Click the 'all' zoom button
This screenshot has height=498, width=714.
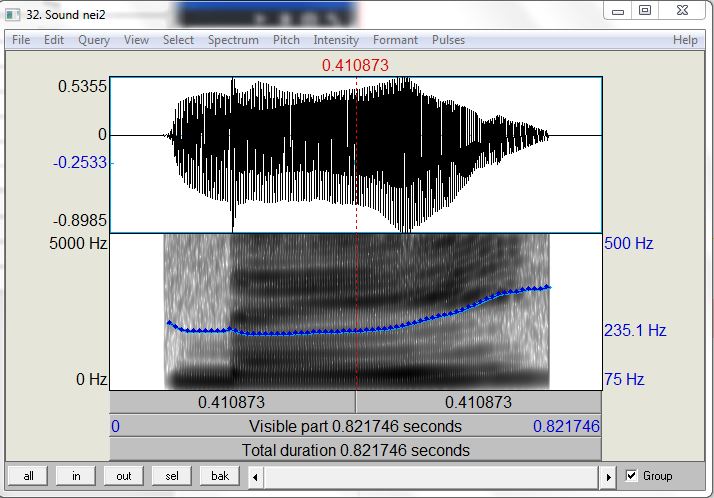pos(28,476)
